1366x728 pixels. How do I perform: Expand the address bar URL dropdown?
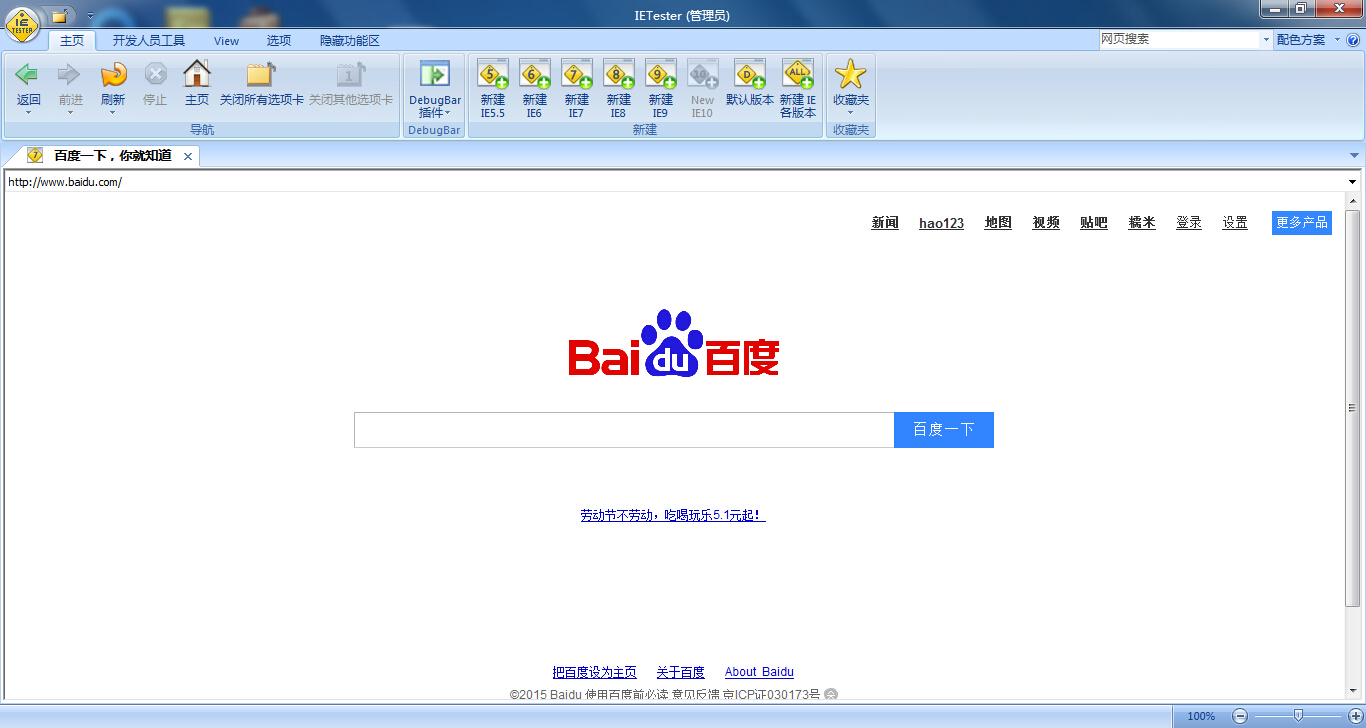(x=1352, y=182)
